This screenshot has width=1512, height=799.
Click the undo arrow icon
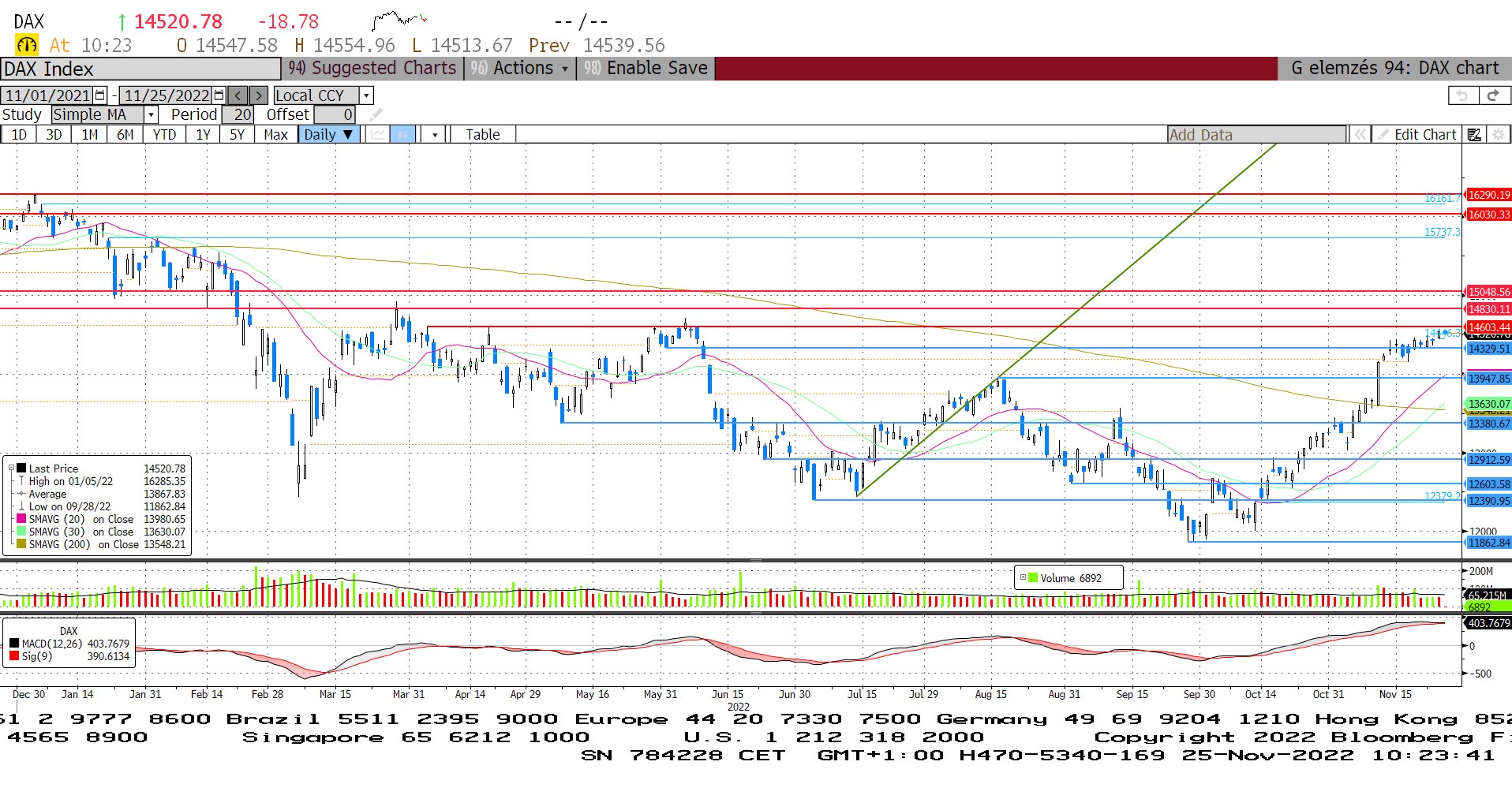[1462, 95]
